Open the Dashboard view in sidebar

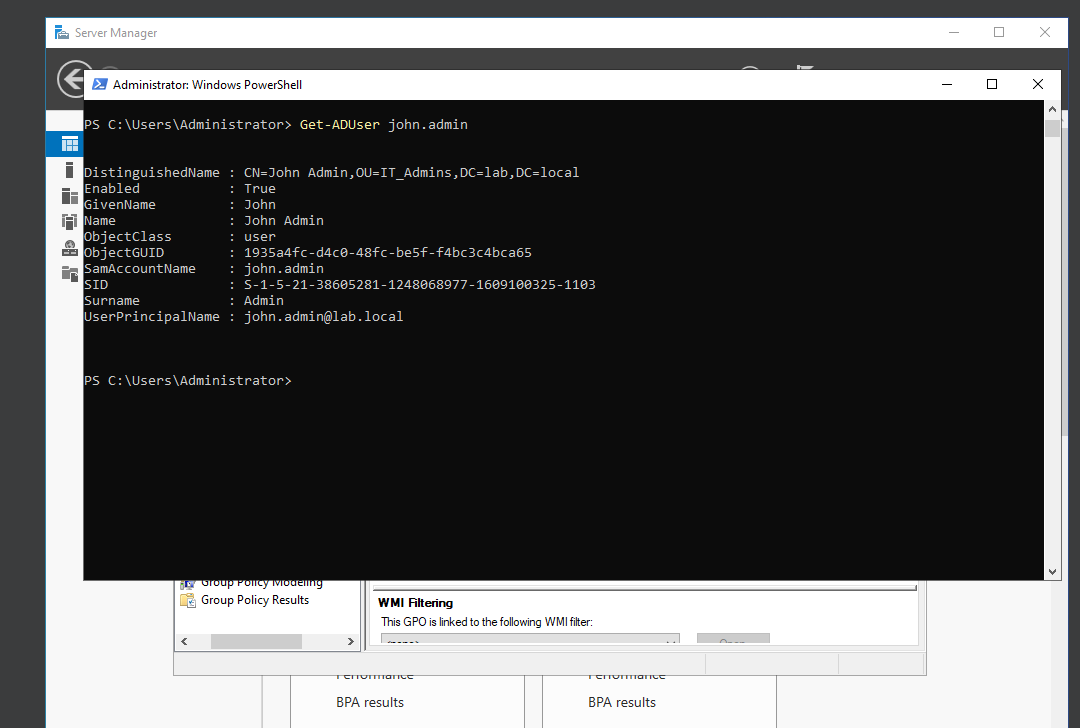coord(70,144)
